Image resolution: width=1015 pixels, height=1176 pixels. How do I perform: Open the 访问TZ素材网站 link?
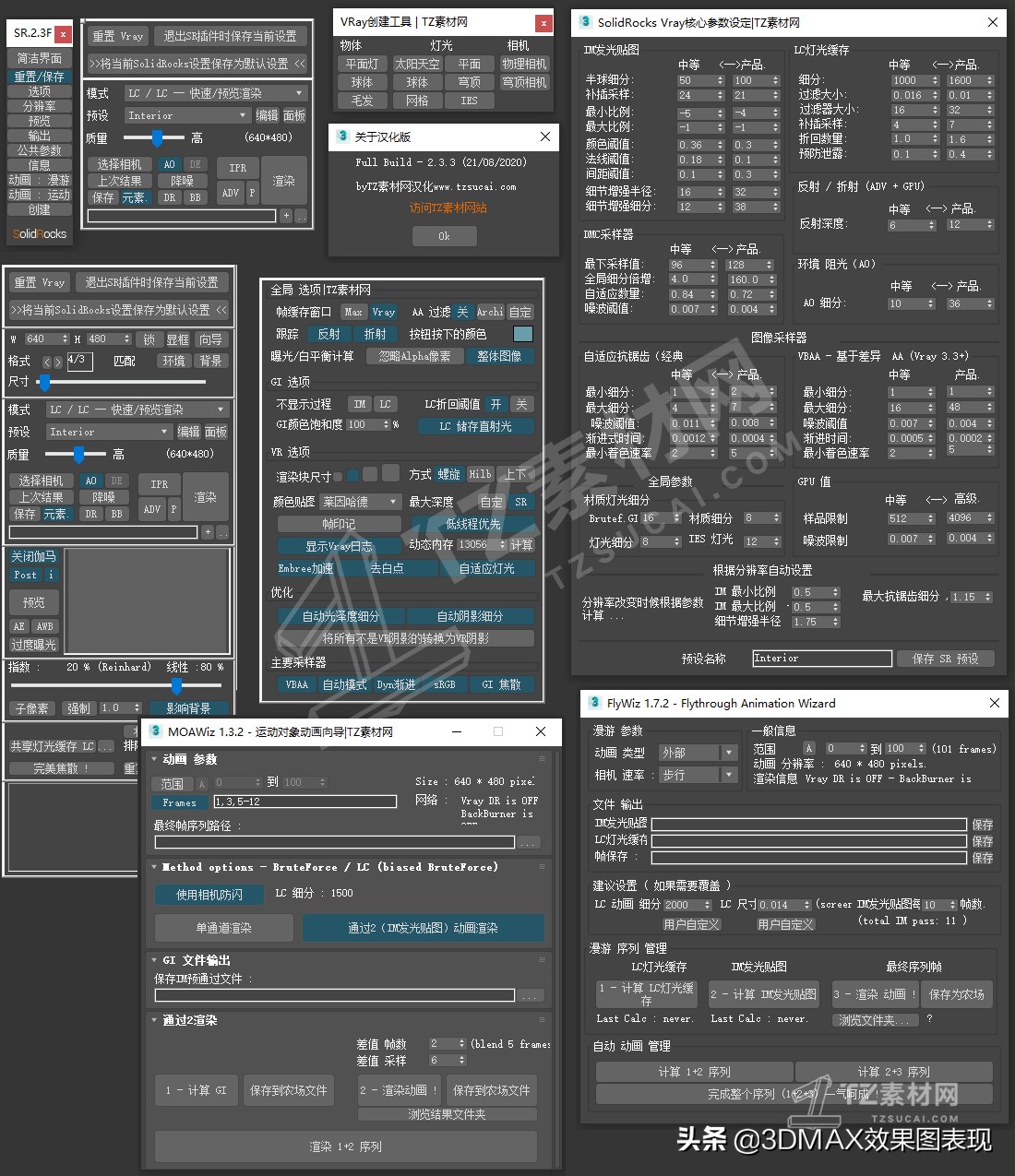coord(448,208)
